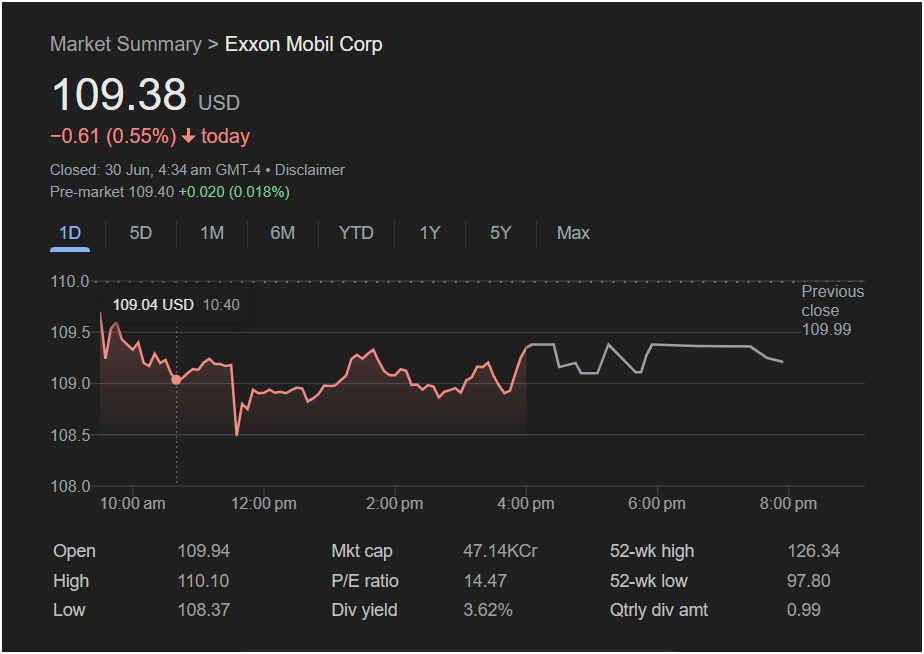Click the Div yield value 3.62%
Screen dimensions: 924x654
point(488,610)
